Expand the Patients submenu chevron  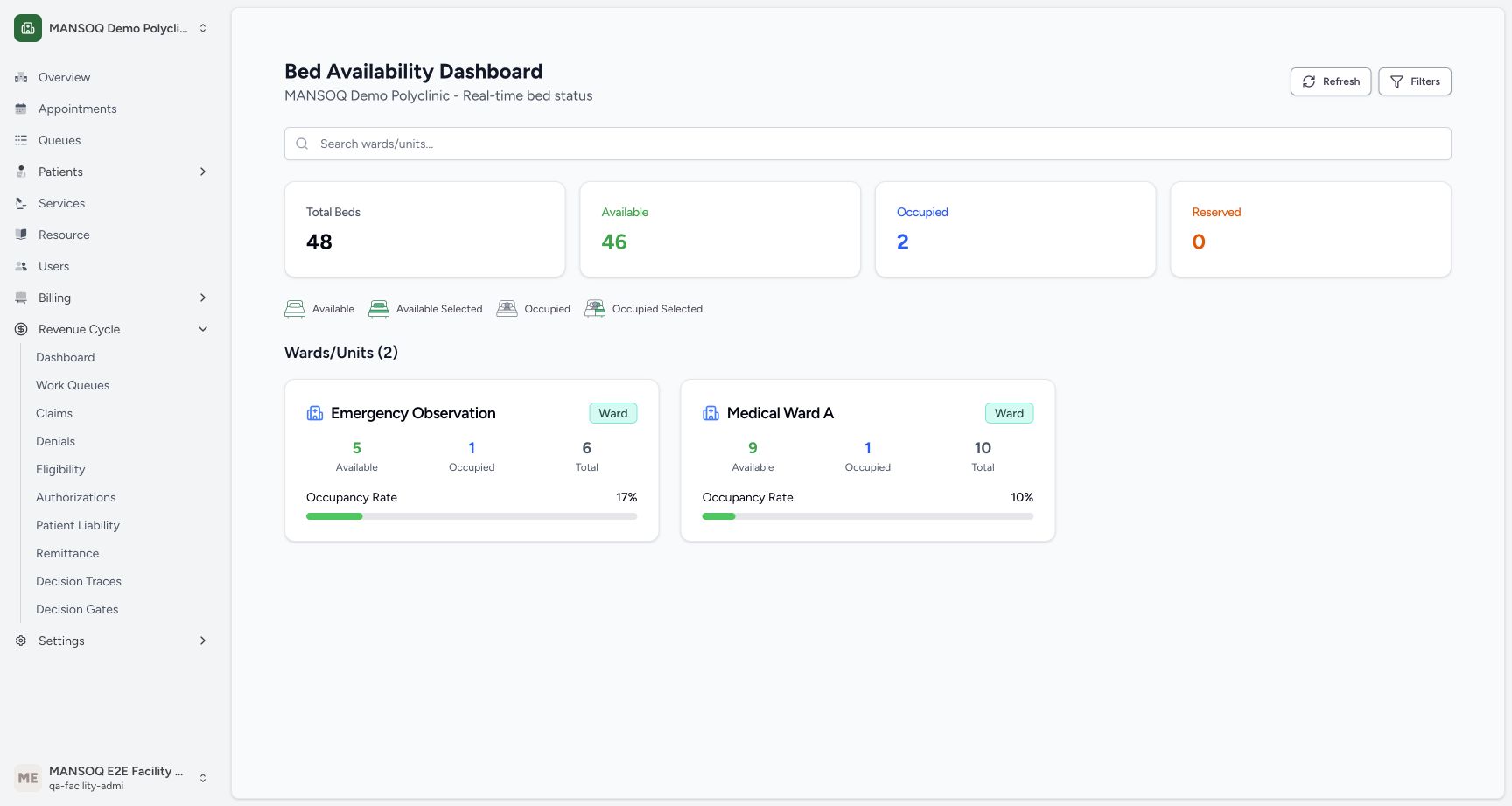point(203,172)
